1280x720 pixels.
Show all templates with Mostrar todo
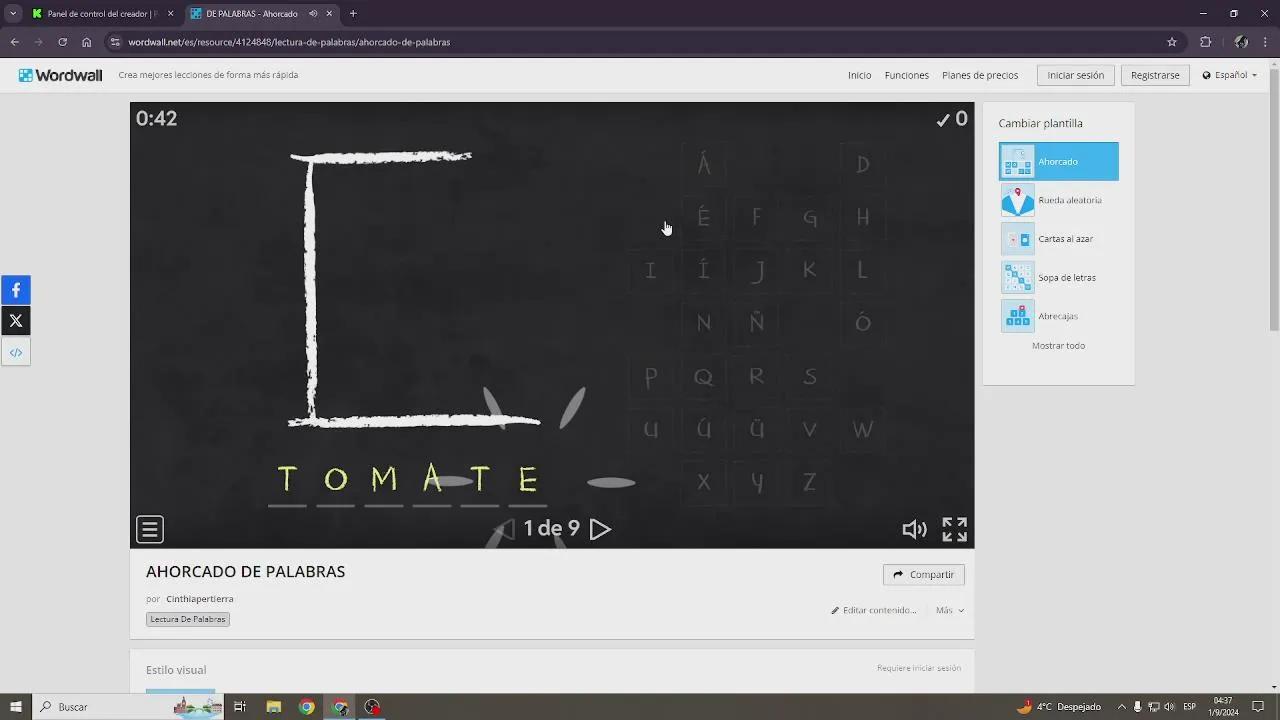click(x=1058, y=345)
